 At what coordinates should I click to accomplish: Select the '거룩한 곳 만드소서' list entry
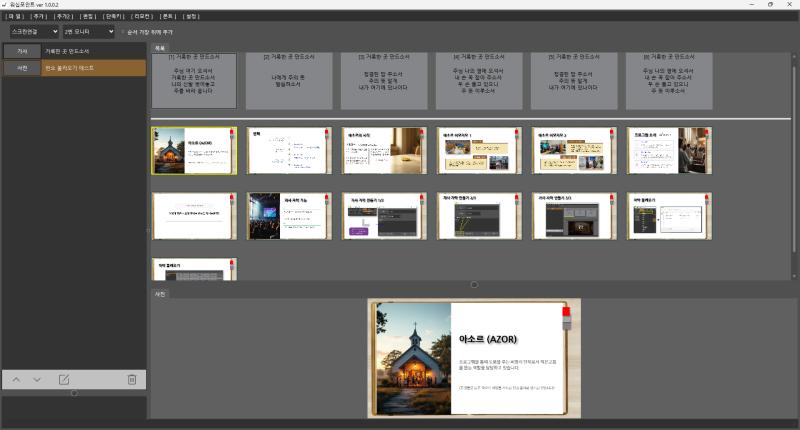coord(94,51)
